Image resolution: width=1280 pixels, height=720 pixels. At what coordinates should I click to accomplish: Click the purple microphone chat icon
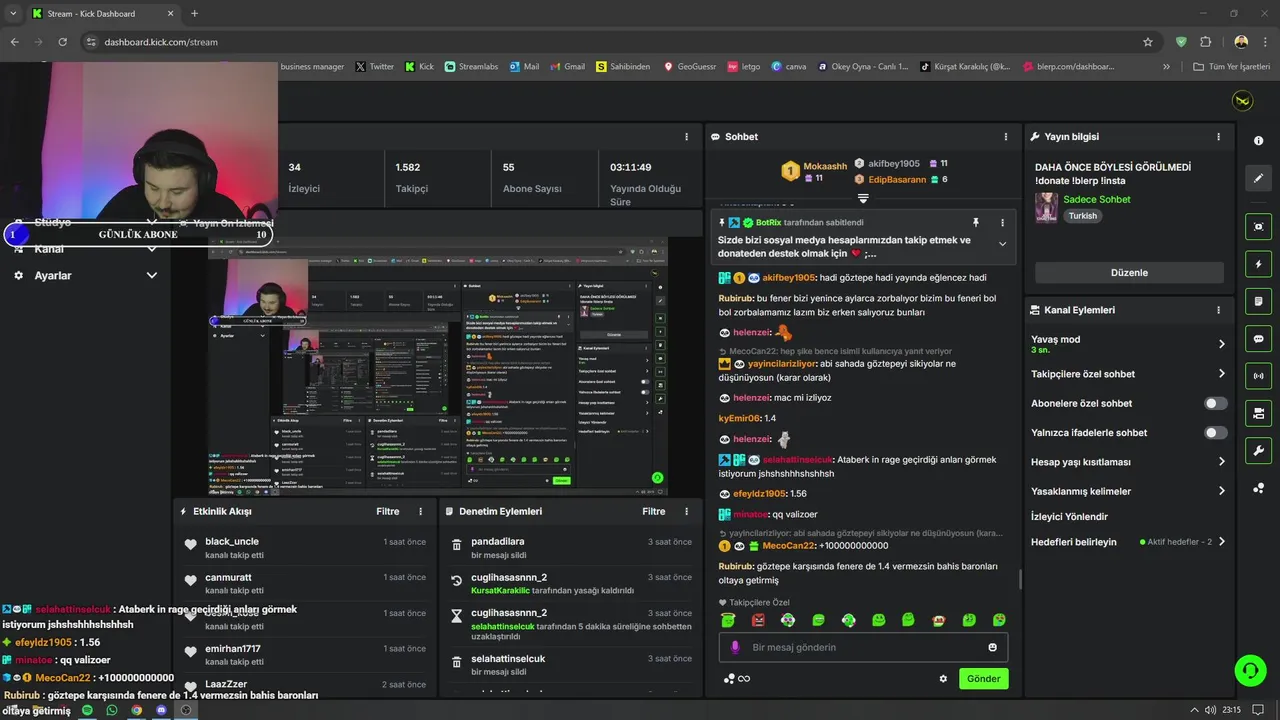735,647
